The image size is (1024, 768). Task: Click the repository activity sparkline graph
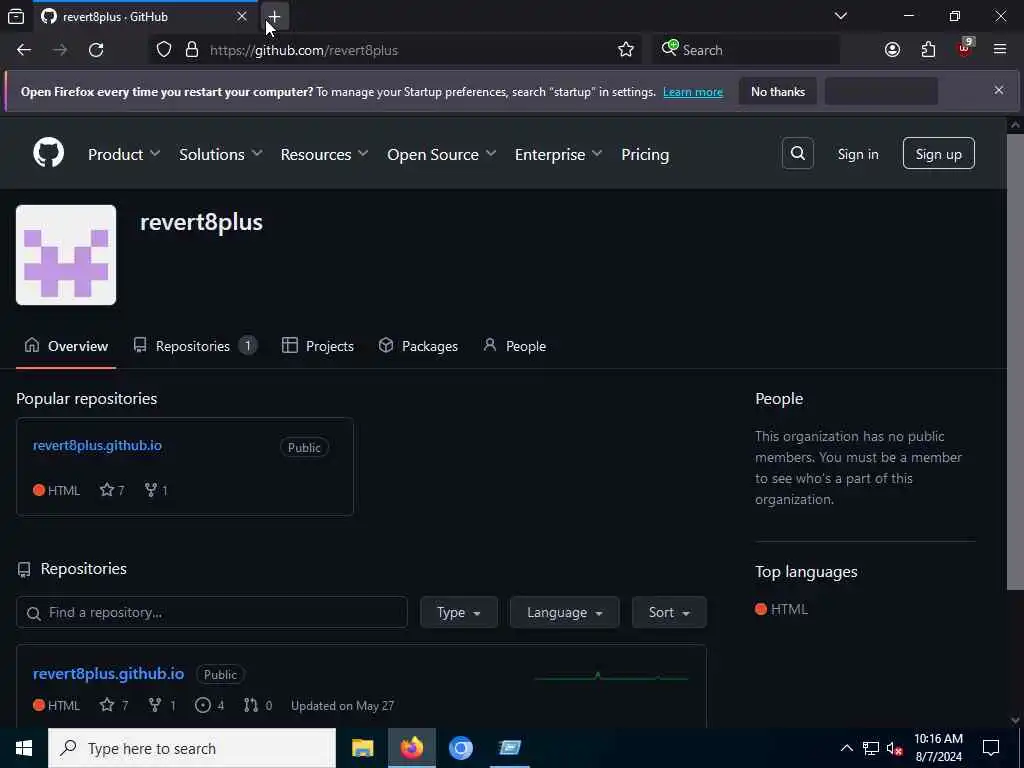tap(611, 677)
